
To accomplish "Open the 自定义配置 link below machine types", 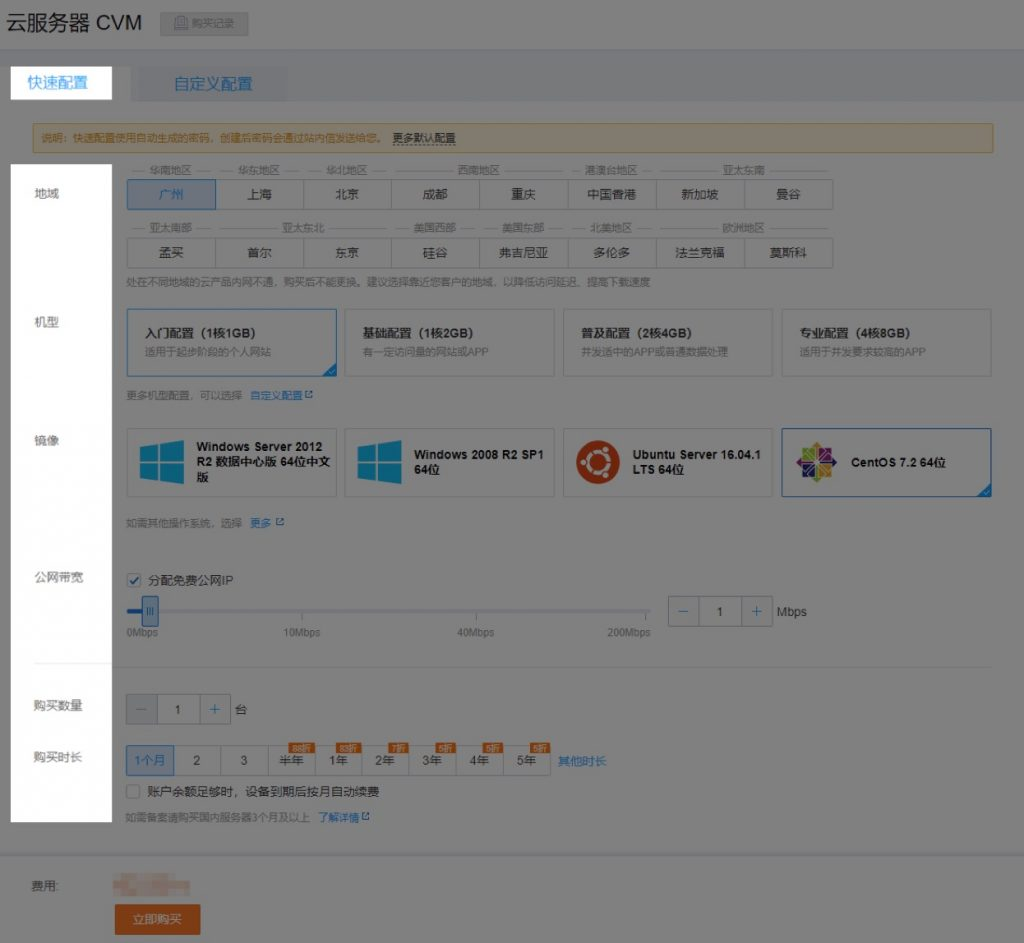I will pos(276,395).
